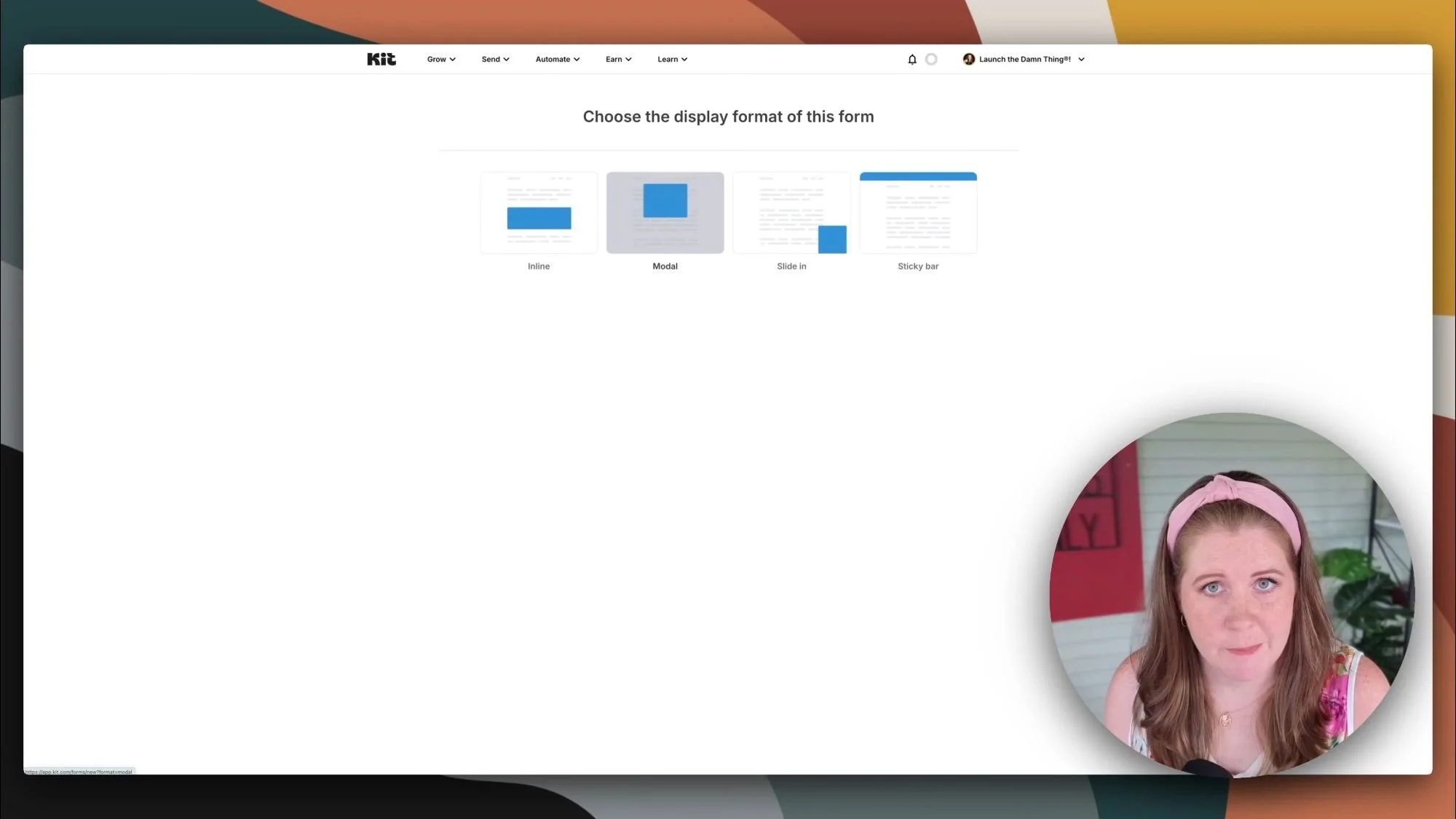
Task: Expand the account dropdown chevron
Action: (x=1081, y=60)
